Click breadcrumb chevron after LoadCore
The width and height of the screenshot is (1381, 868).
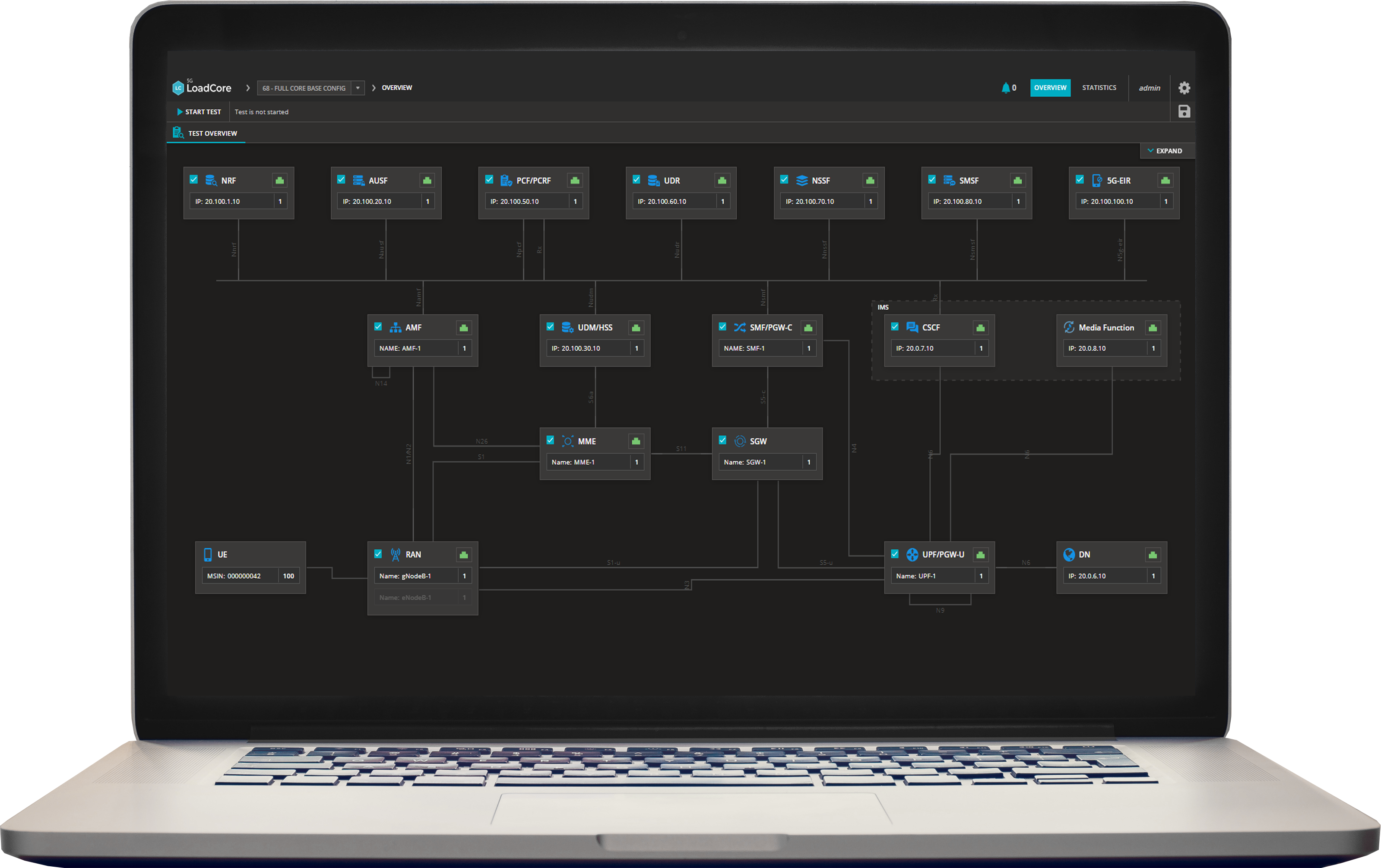click(248, 88)
